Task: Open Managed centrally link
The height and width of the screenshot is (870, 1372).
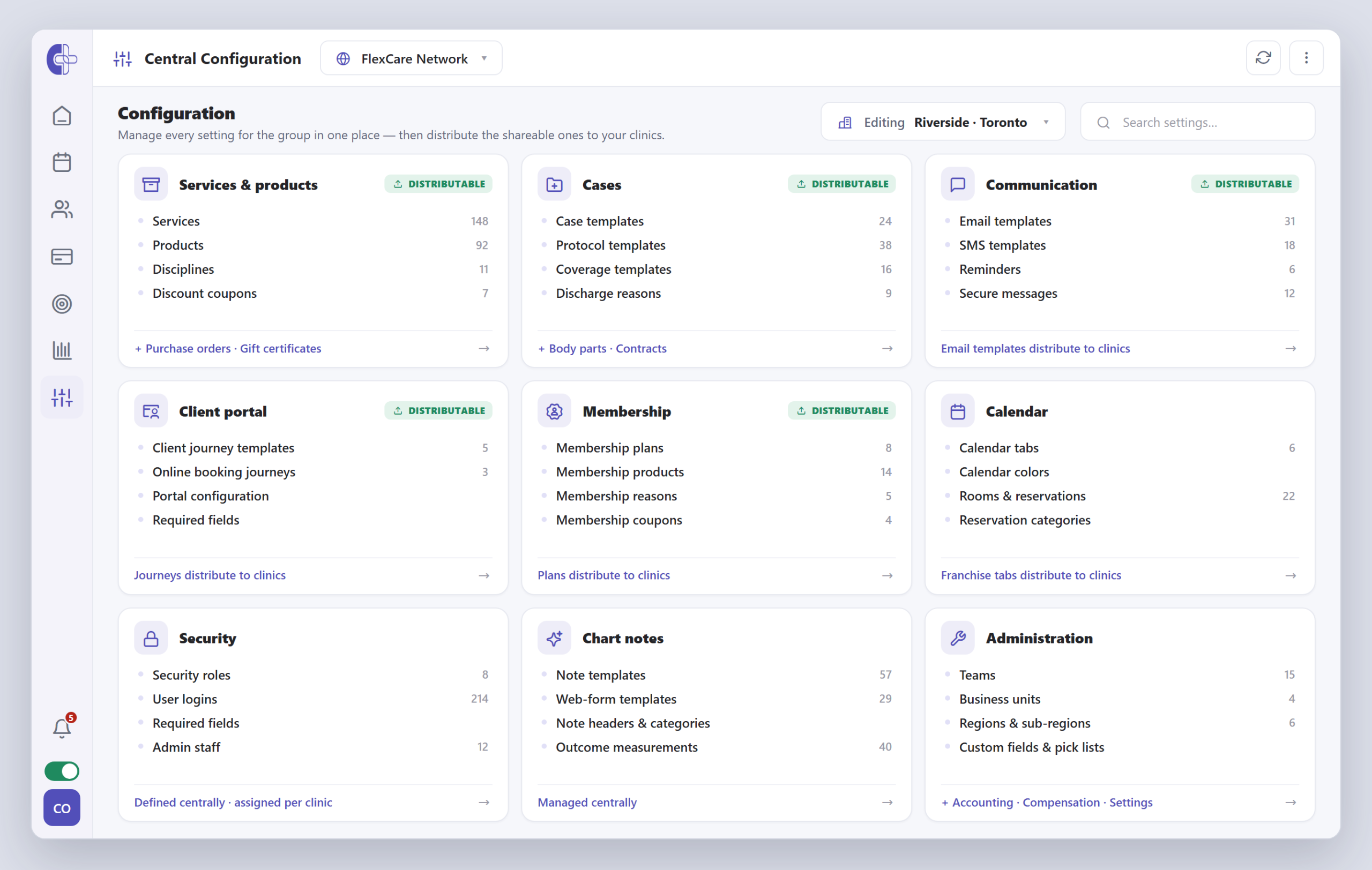Action: click(587, 802)
